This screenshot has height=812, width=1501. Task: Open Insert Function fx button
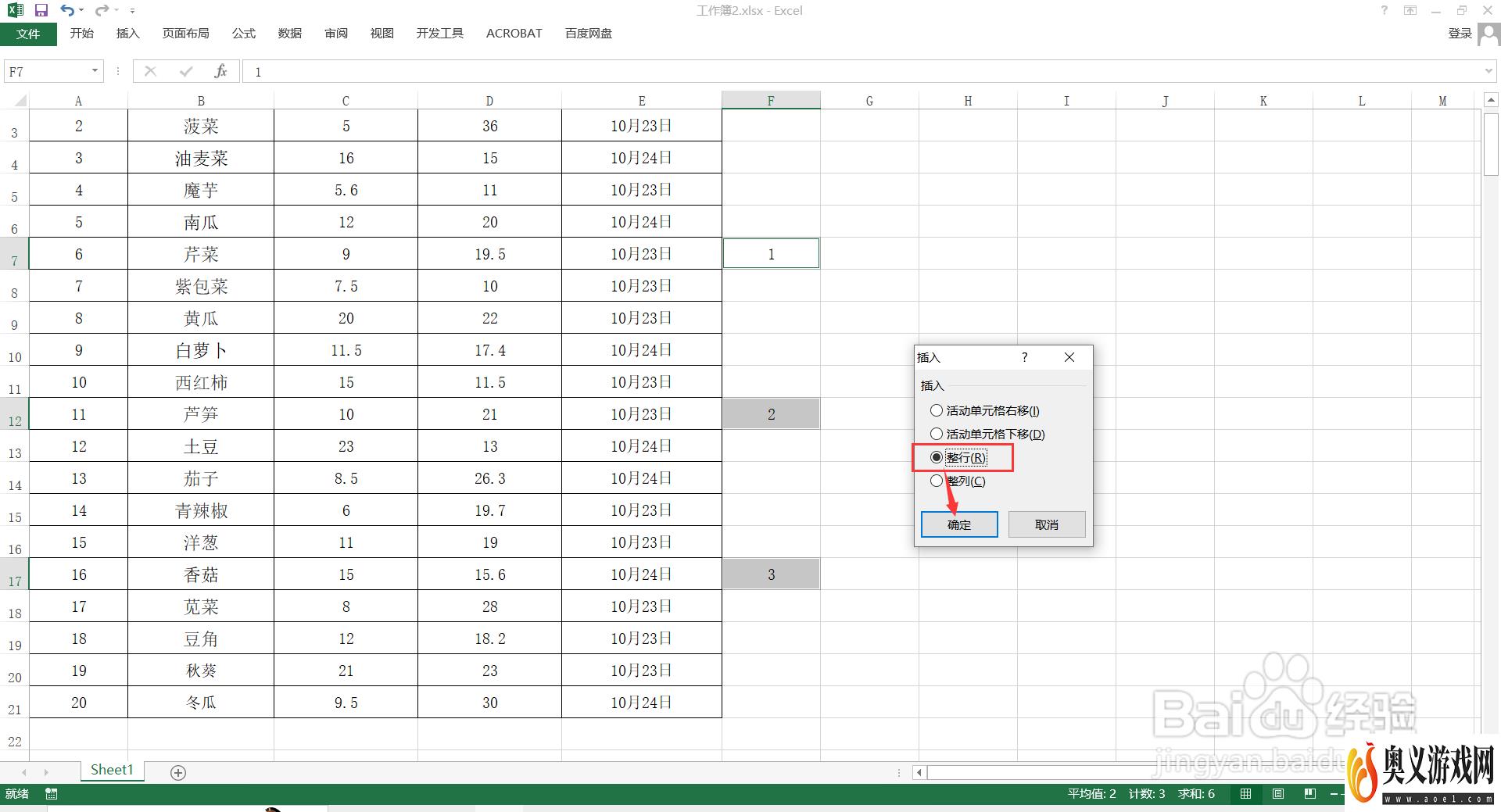(220, 71)
